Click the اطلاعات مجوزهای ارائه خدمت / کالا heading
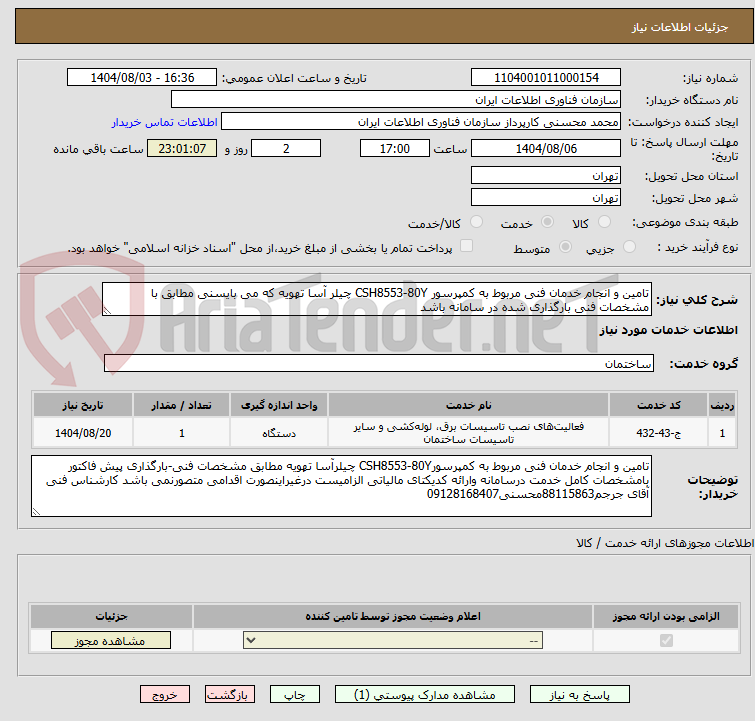Screen dimensions: 755x721 tap(665, 543)
